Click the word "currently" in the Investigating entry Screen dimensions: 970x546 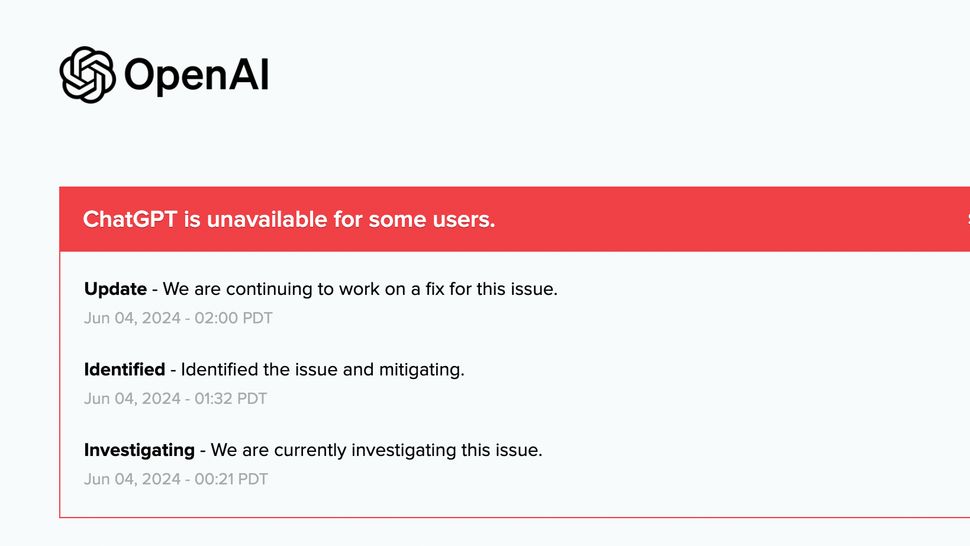[x=292, y=450]
